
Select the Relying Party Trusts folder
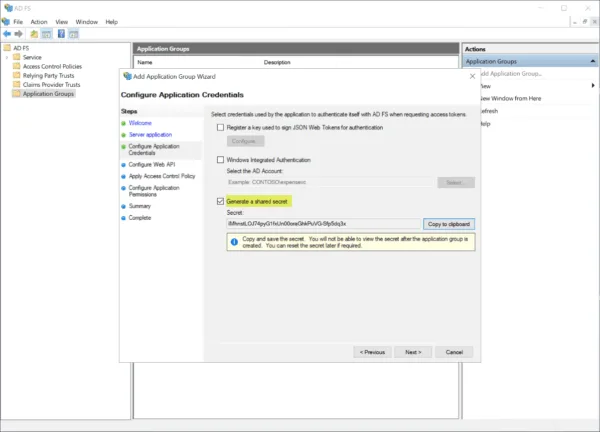click(x=48, y=75)
